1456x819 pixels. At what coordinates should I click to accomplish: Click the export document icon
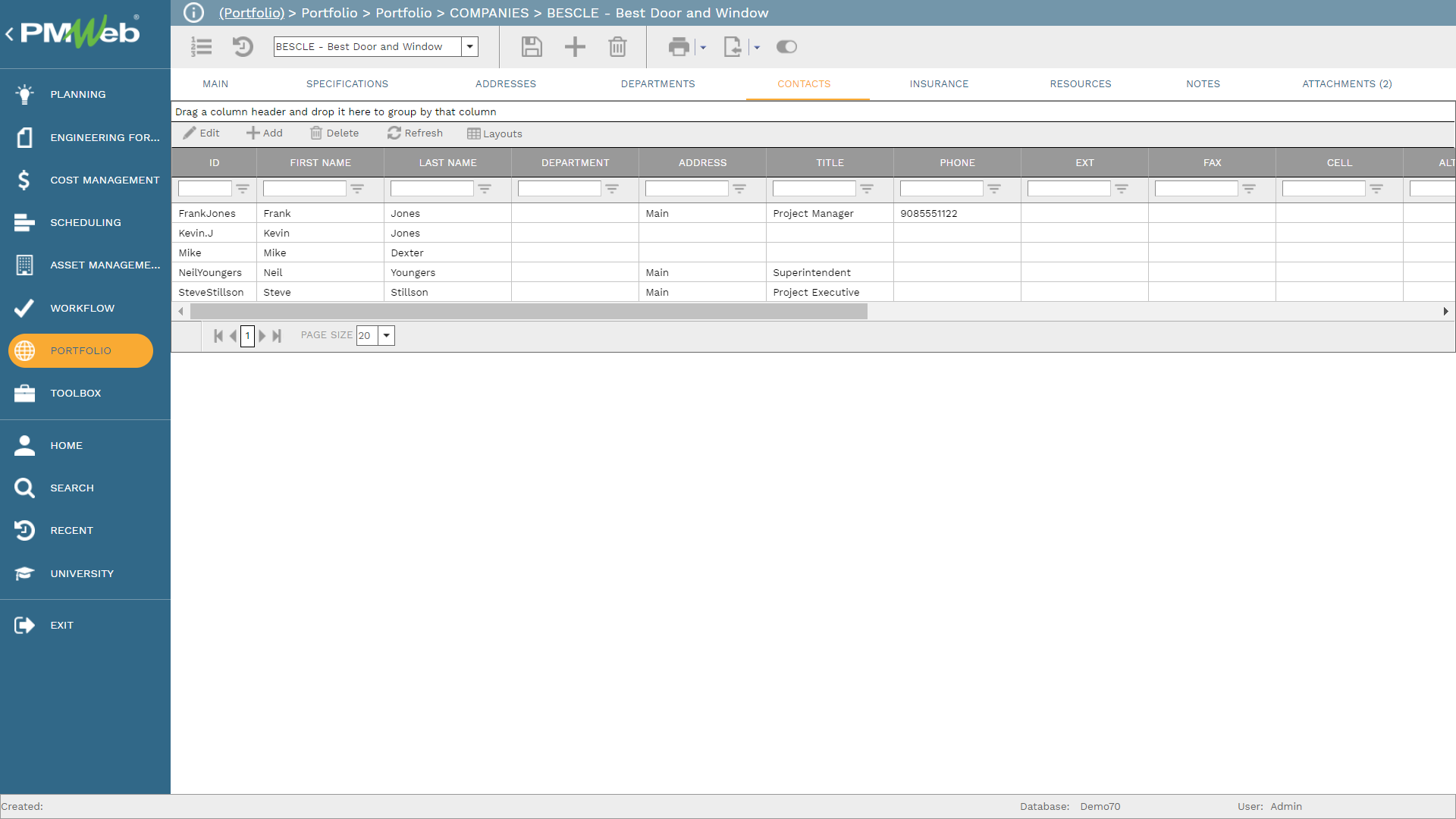733,47
